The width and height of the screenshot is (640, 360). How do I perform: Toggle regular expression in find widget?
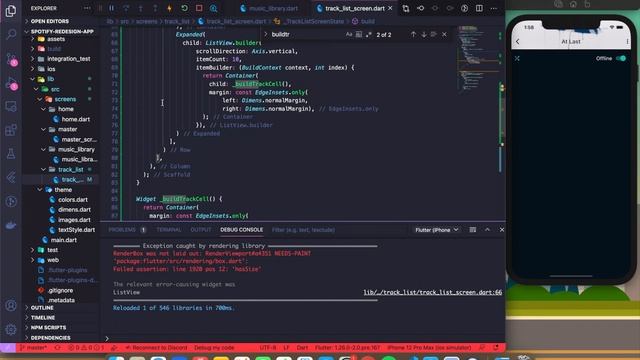(368, 35)
